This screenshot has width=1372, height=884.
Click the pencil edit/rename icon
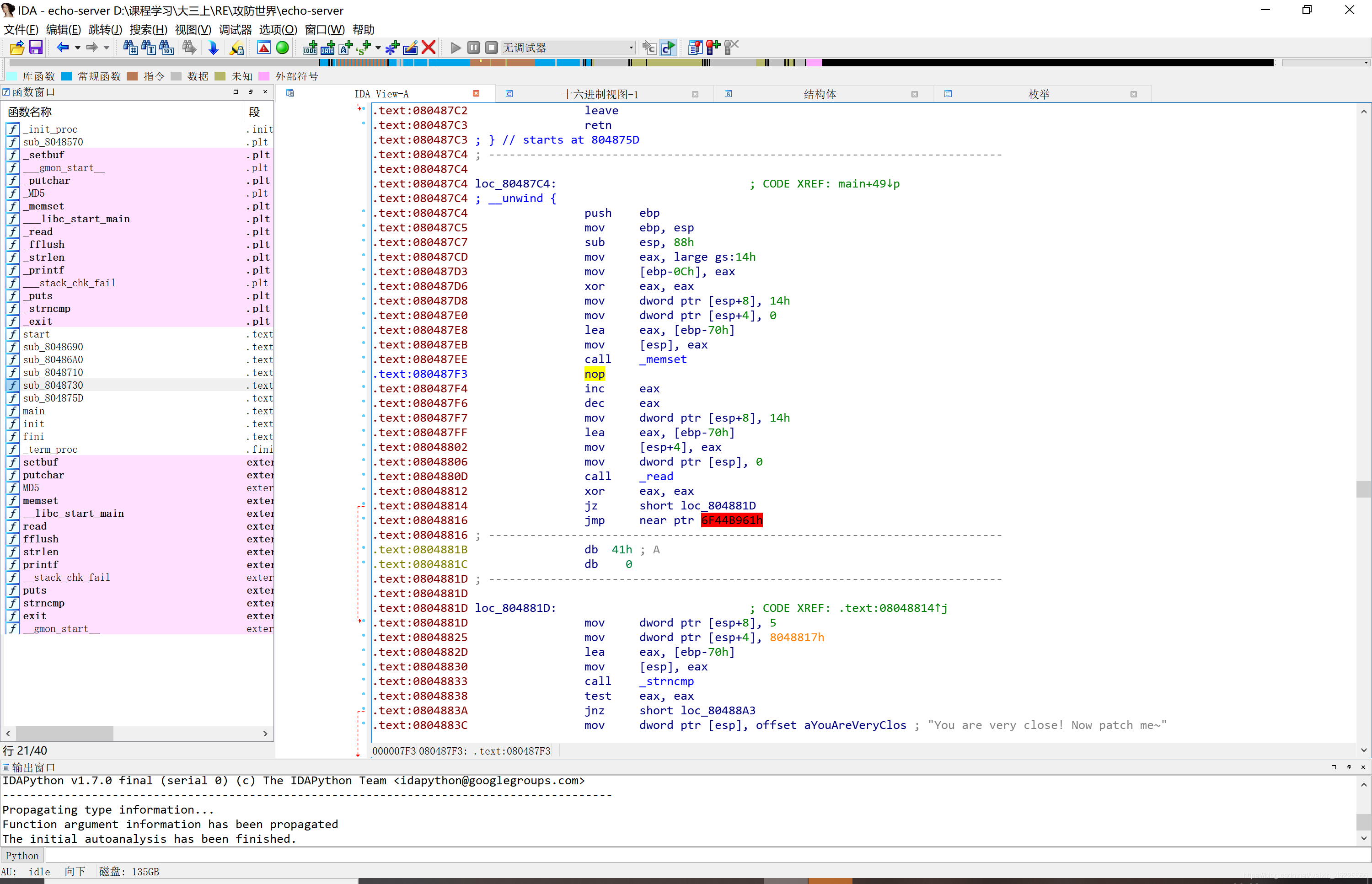click(x=410, y=48)
